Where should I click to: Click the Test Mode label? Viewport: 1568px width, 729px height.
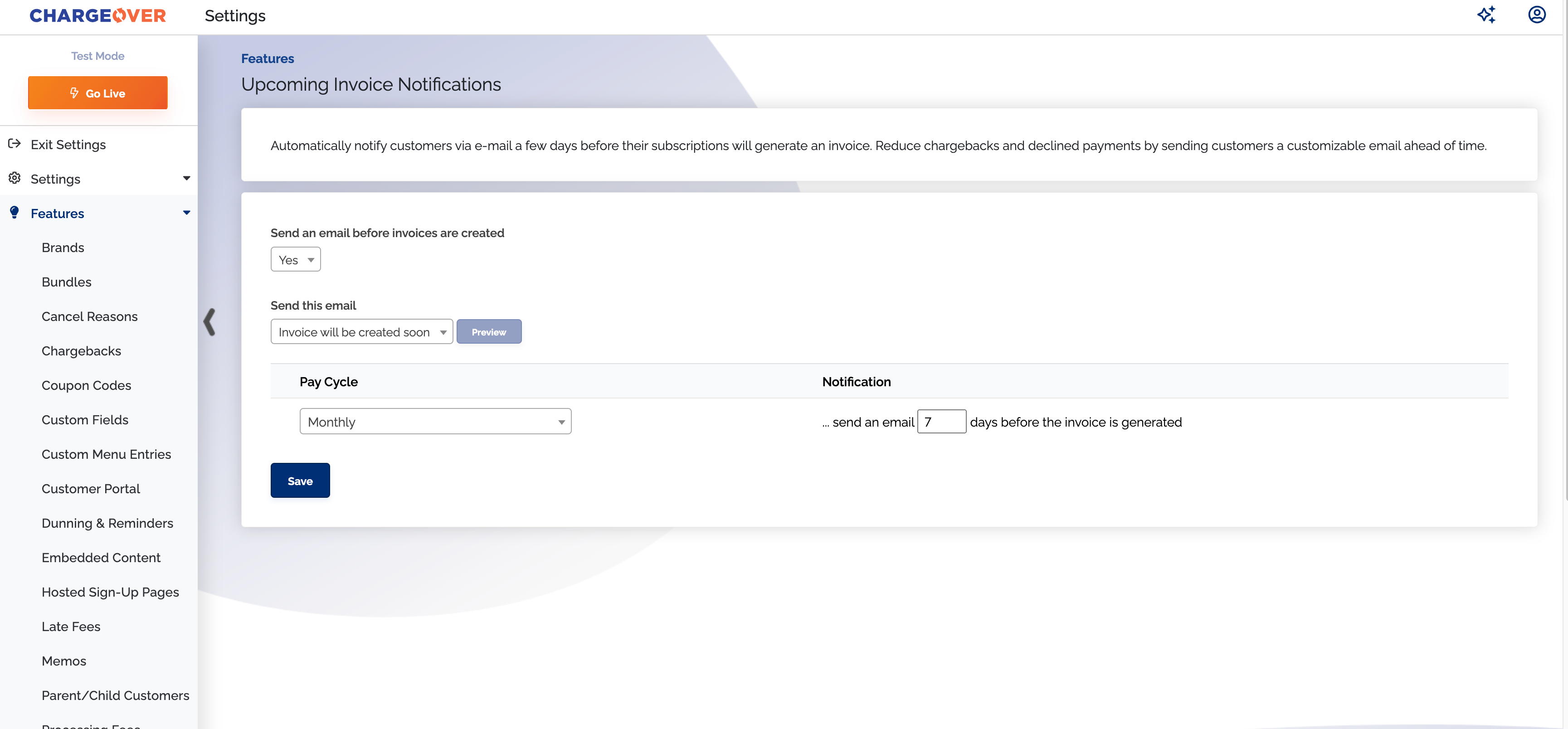pos(97,56)
